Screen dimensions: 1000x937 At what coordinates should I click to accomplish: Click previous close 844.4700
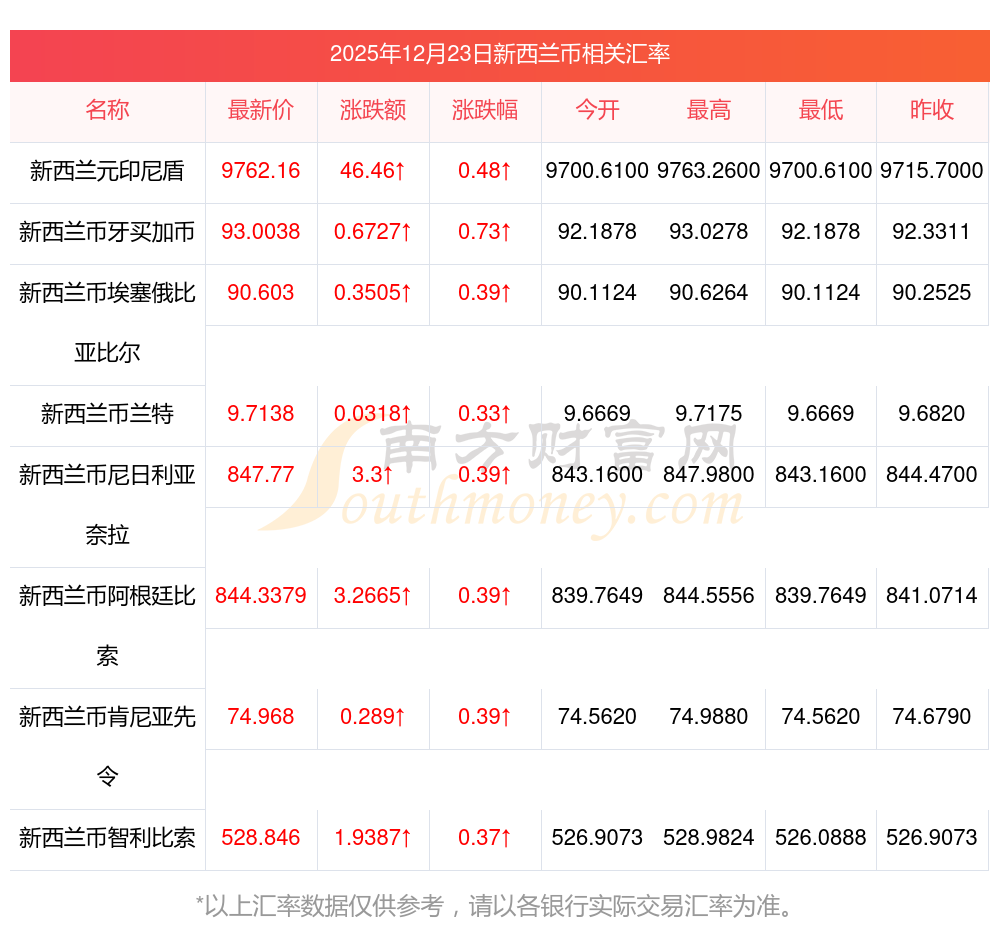pyautogui.click(x=932, y=475)
